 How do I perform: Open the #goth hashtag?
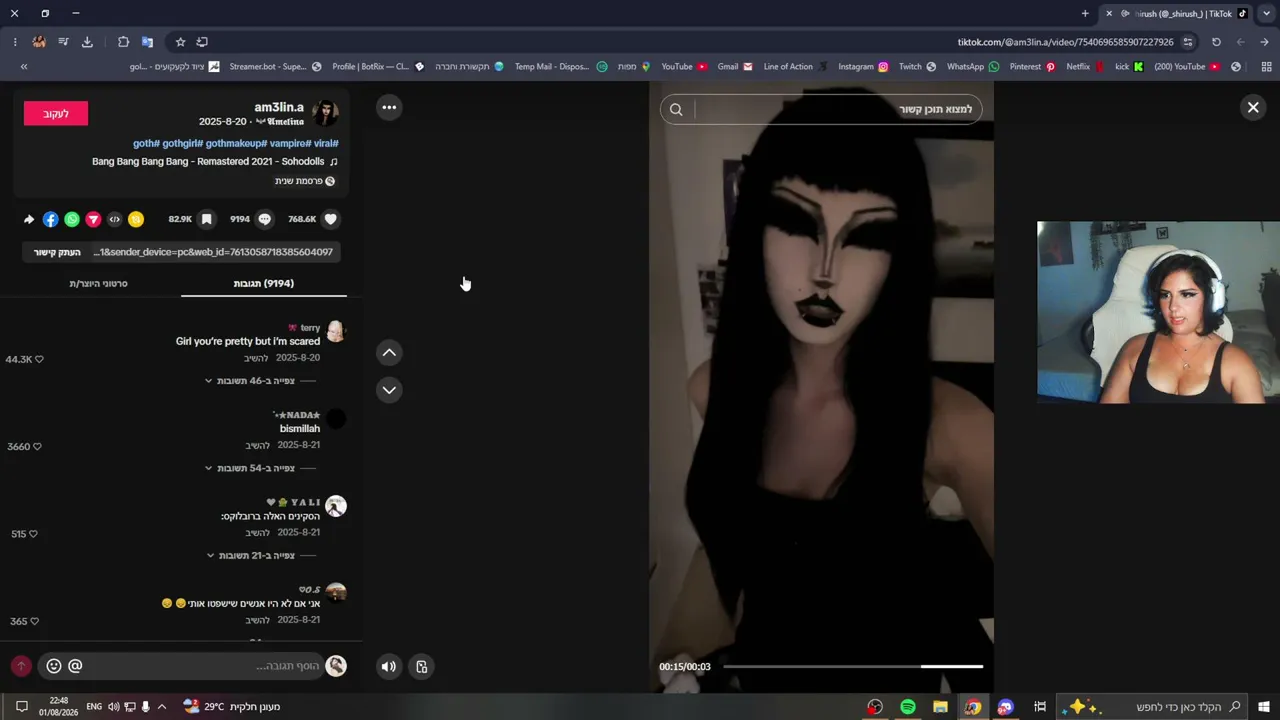point(146,143)
